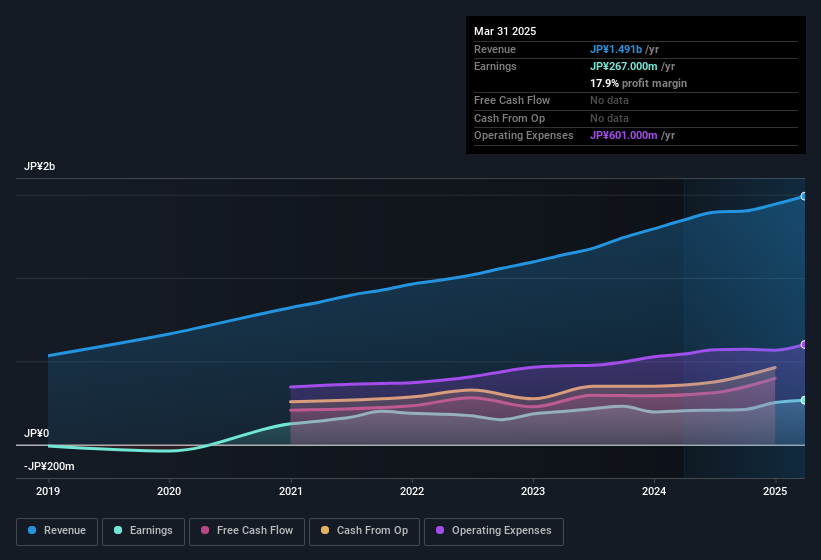Viewport: 821px width, 560px height.
Task: Click the 2019 x-axis tick label
Action: (48, 491)
